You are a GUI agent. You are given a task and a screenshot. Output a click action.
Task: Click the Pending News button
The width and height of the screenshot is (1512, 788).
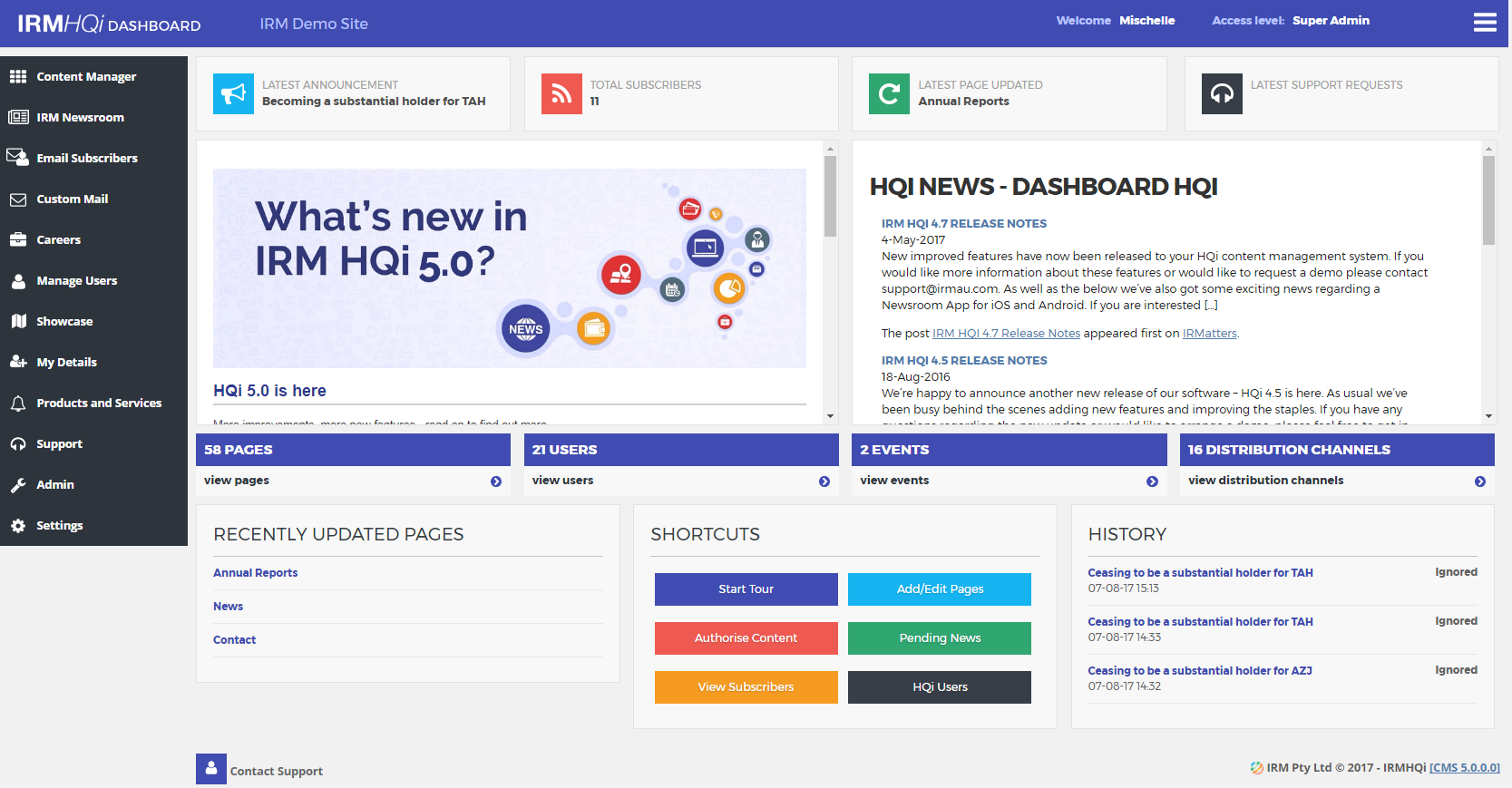(940, 638)
